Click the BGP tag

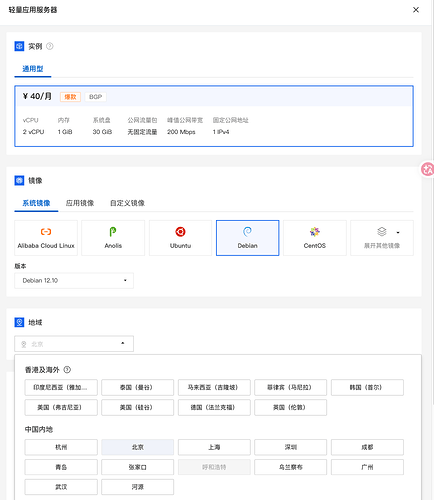(x=95, y=97)
